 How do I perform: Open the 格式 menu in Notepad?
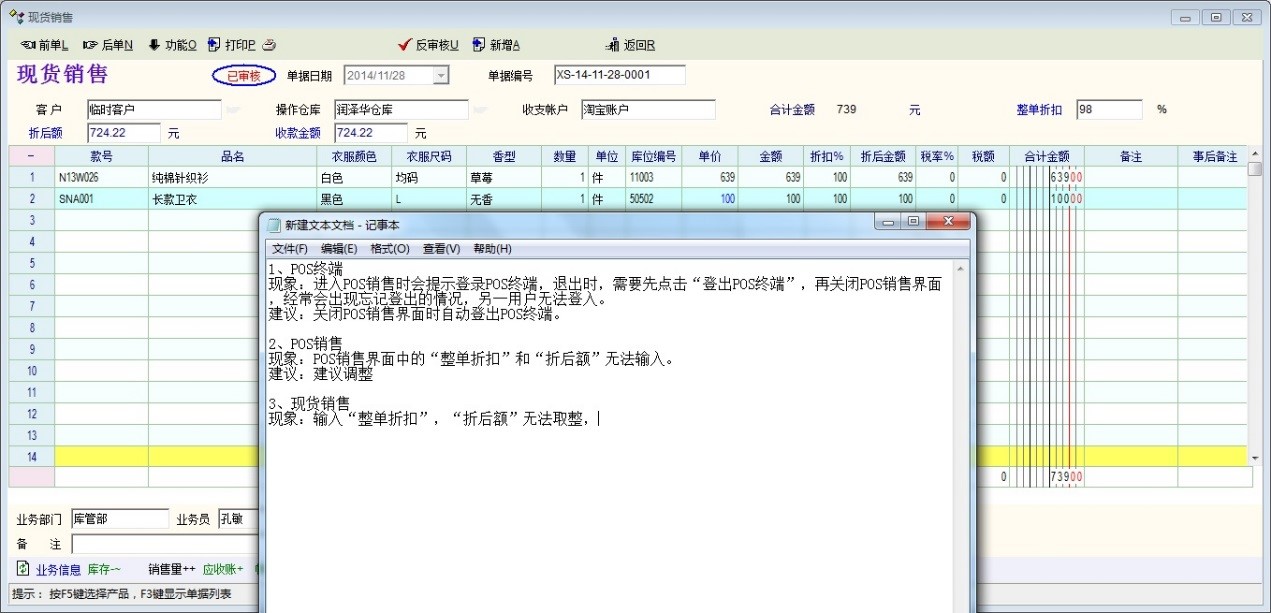tap(389, 249)
